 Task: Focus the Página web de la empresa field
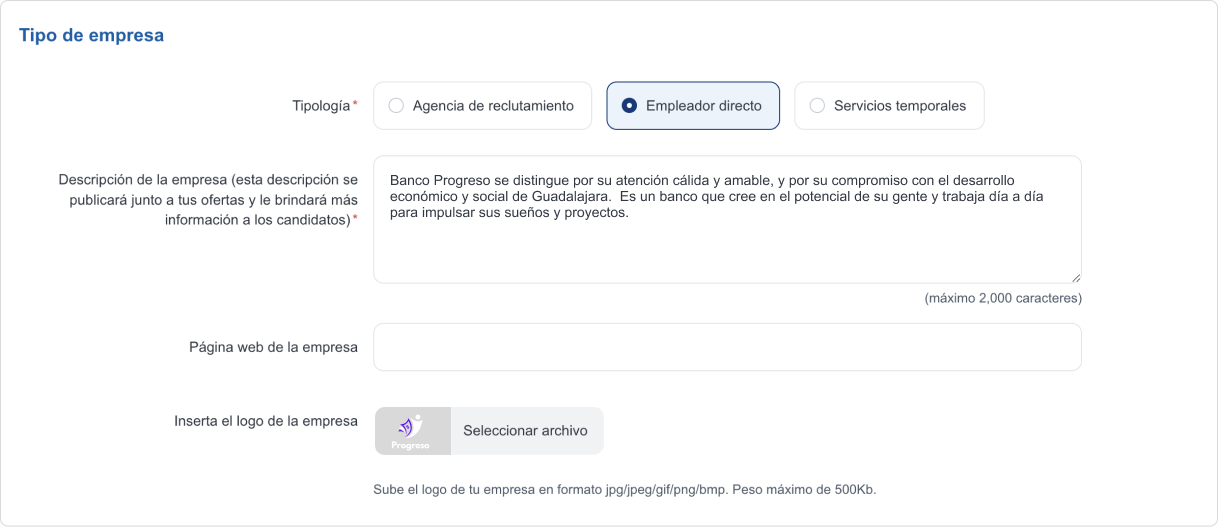click(x=727, y=347)
